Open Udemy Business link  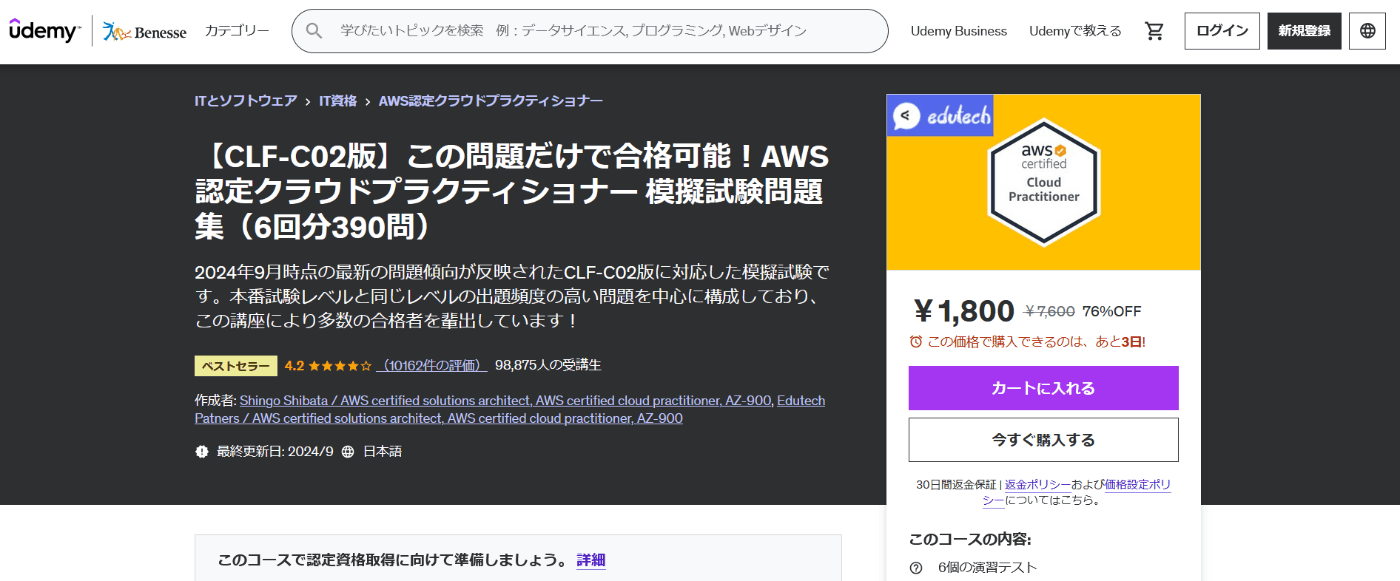(x=959, y=31)
